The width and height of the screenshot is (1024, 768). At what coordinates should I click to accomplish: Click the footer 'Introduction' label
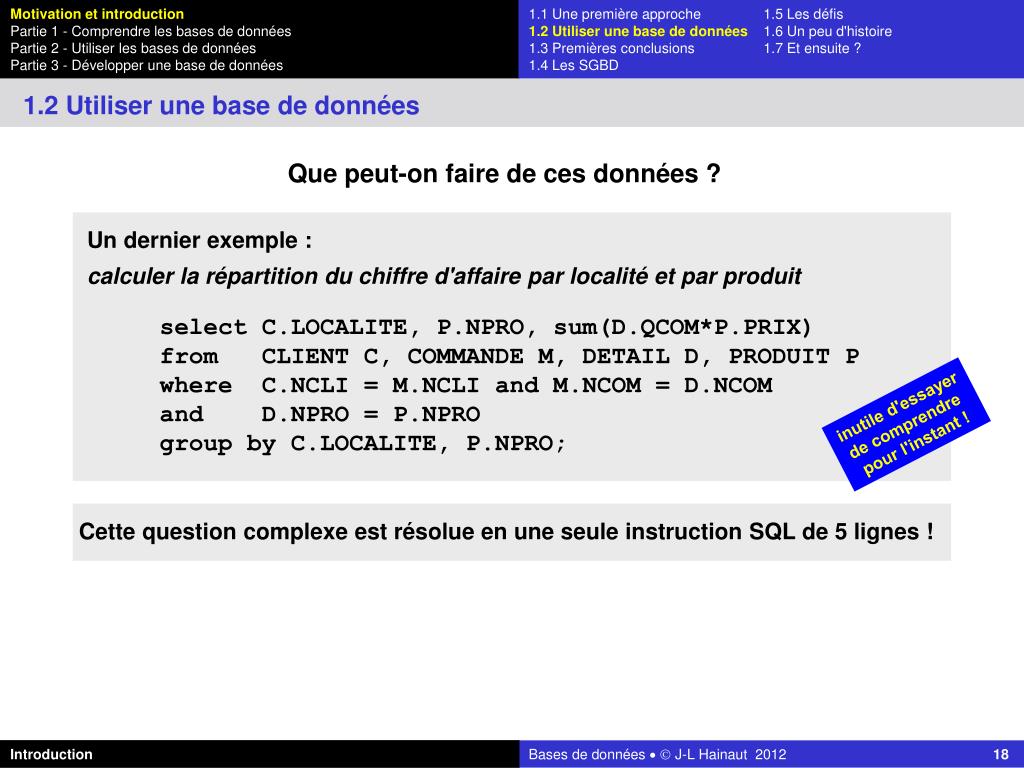pyautogui.click(x=51, y=754)
